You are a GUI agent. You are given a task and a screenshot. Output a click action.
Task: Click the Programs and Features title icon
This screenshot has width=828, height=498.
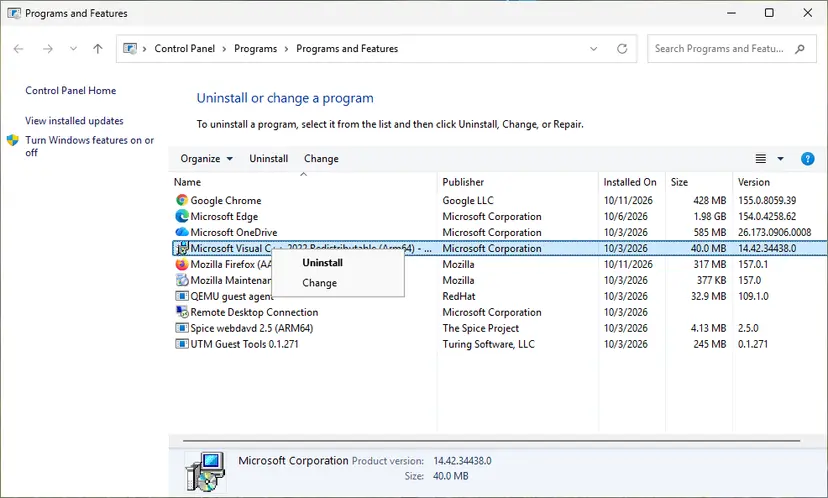(x=14, y=13)
